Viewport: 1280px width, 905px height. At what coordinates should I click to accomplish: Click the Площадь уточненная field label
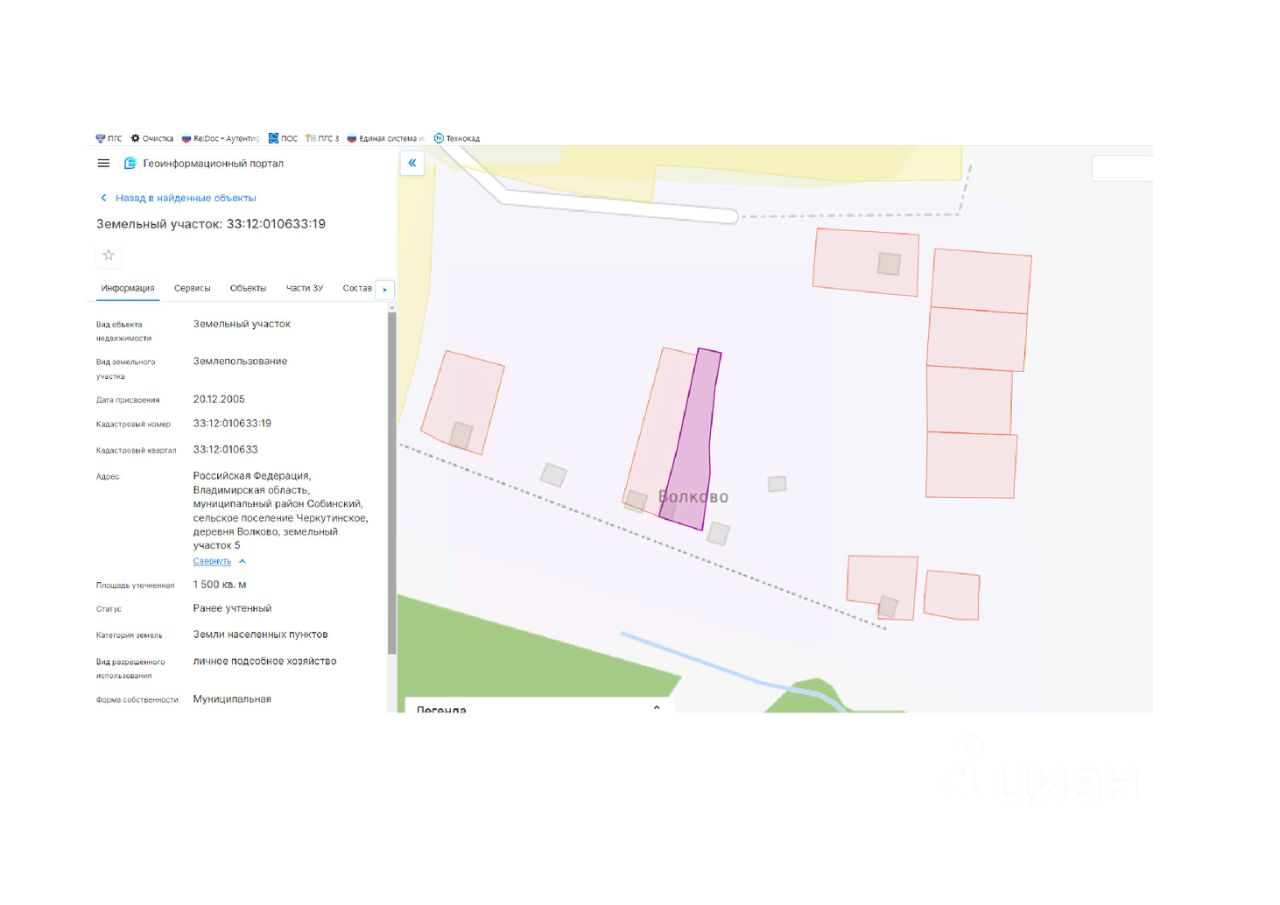pyautogui.click(x=135, y=586)
